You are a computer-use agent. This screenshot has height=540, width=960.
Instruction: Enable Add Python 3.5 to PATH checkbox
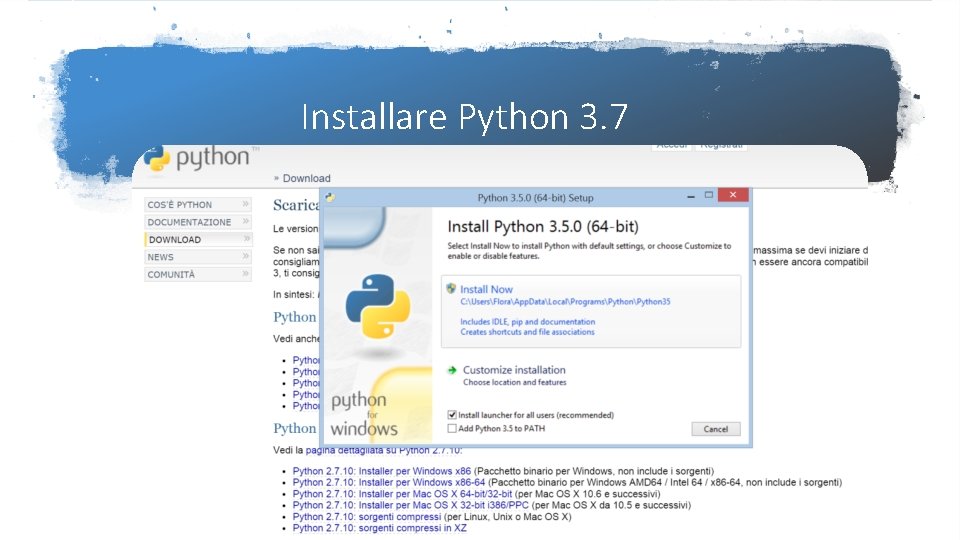click(452, 428)
